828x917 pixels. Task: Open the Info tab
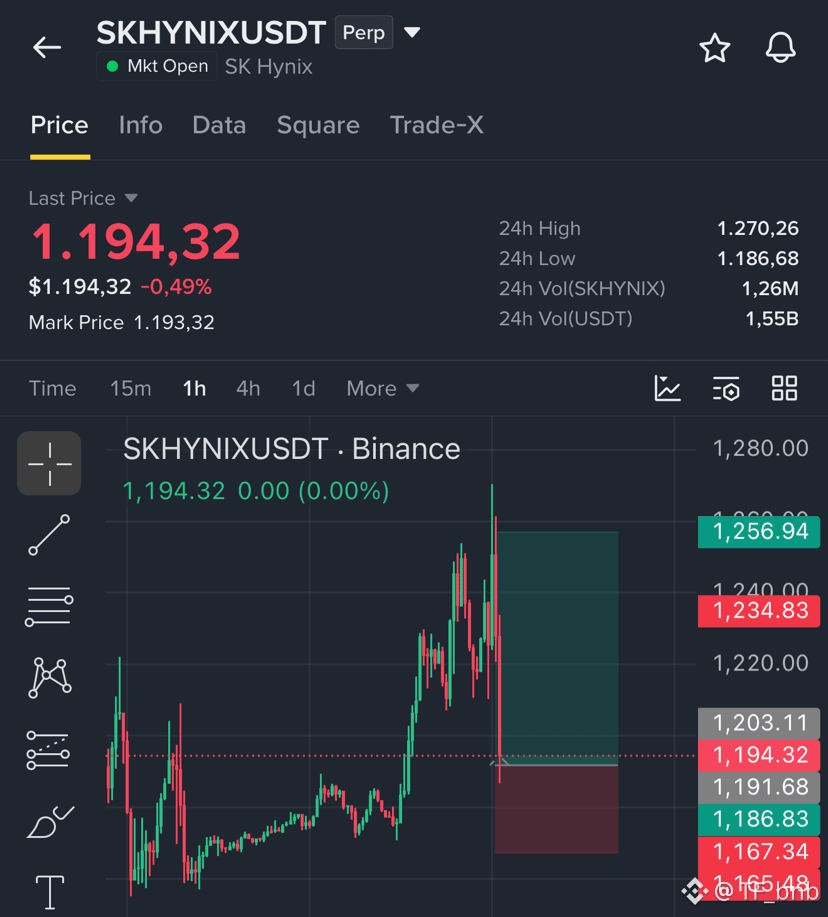[x=140, y=125]
